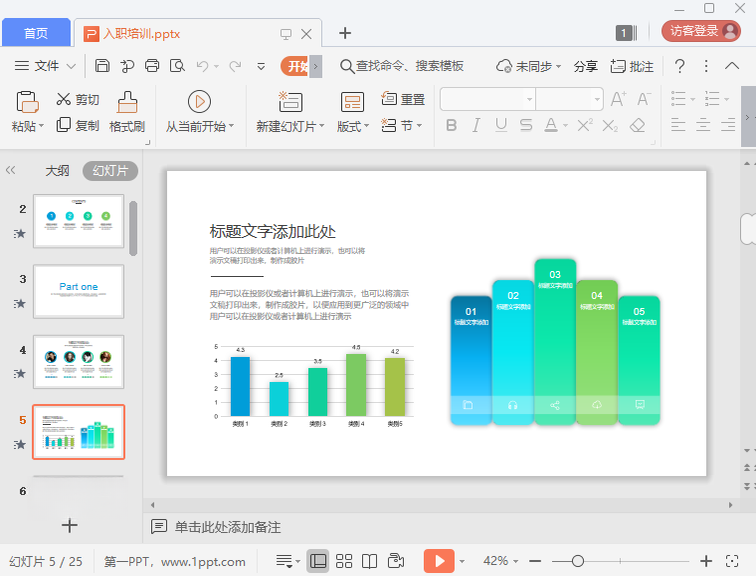Undo the last action
This screenshot has height=576, width=756.
(x=202, y=66)
